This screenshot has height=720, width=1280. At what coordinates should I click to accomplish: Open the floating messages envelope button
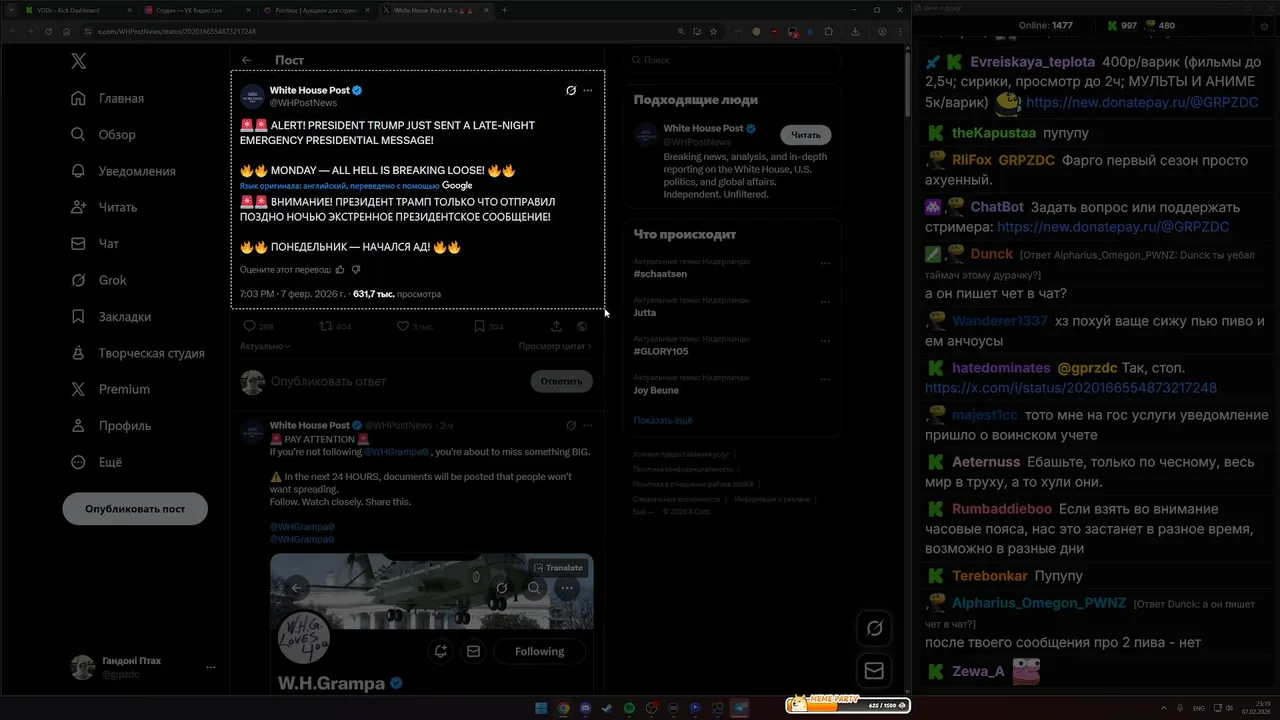[x=875, y=670]
